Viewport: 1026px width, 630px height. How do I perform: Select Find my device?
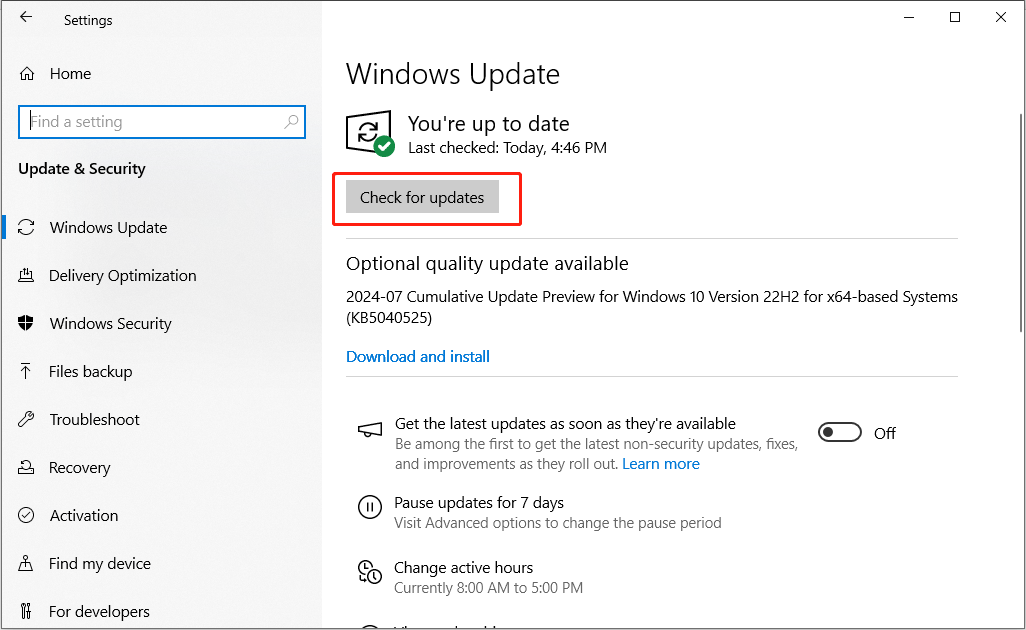click(100, 564)
